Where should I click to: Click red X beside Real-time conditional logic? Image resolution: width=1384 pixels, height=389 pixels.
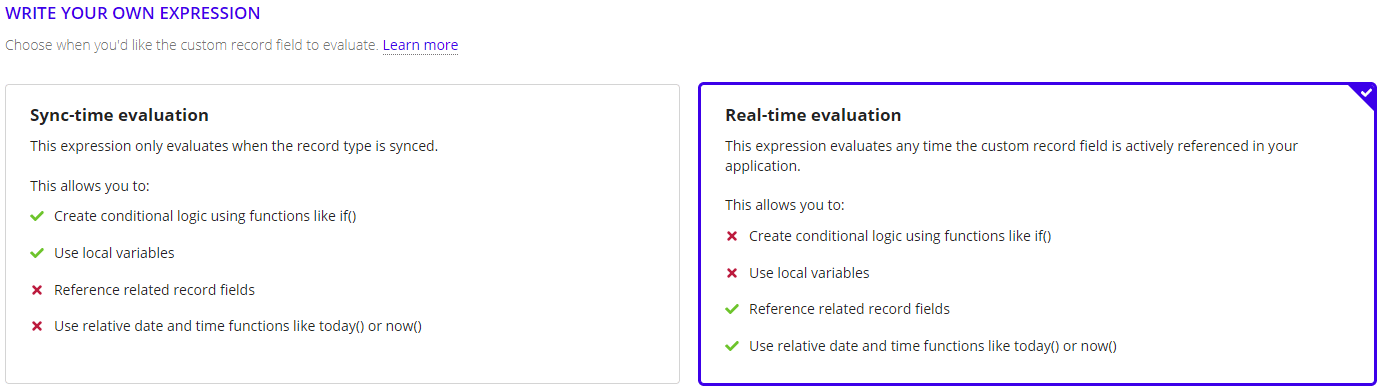click(x=732, y=236)
